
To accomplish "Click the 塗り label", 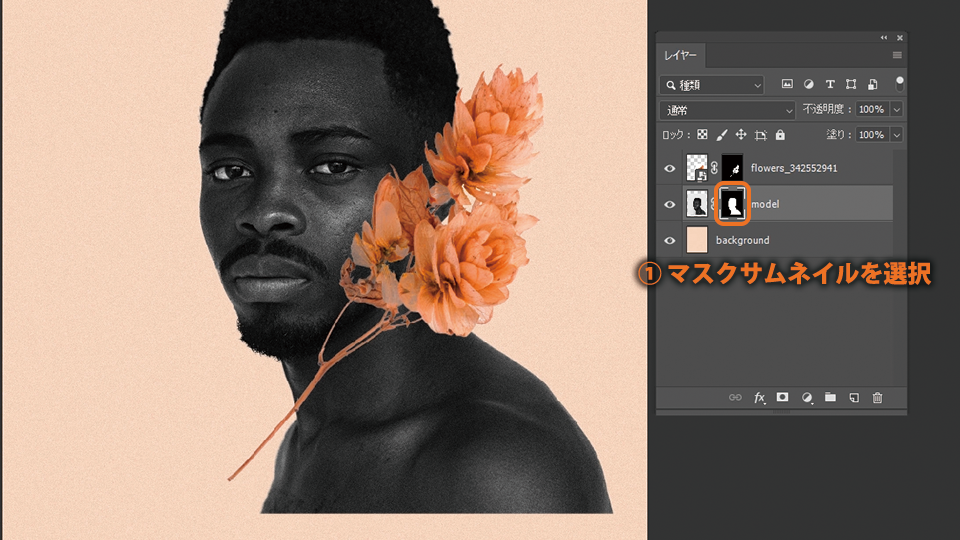I will 838,134.
